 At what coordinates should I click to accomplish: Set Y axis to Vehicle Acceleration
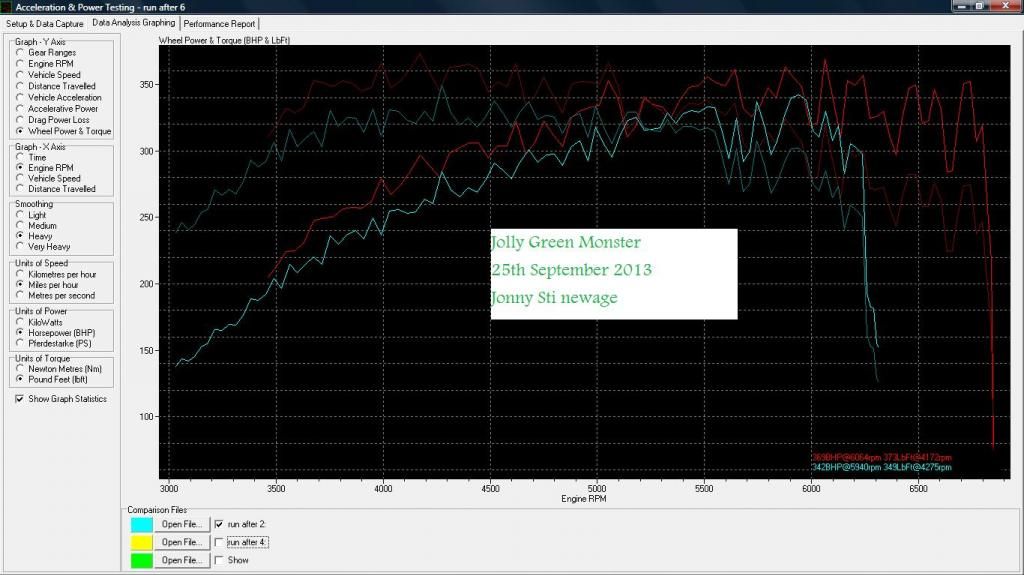click(x=21, y=98)
